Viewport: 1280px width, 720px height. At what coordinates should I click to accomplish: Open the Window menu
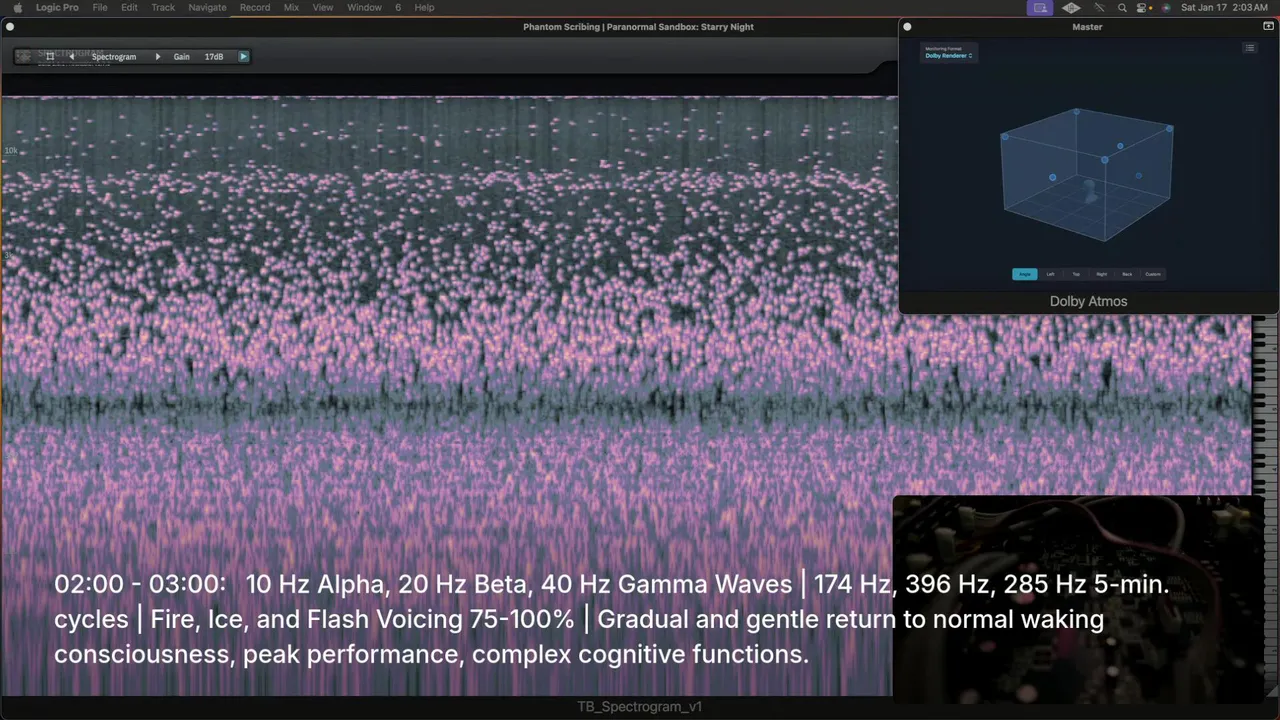(364, 7)
